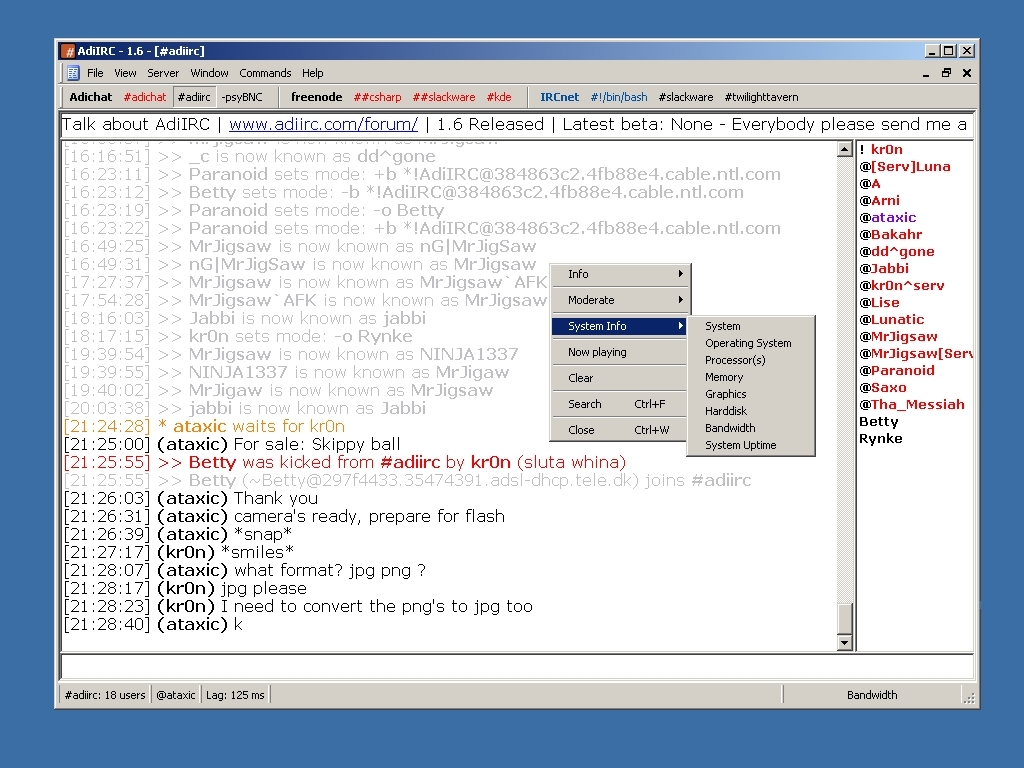Open the www.adiirc.com/forum/ link in topic
This screenshot has width=1024, height=768.
pos(323,124)
